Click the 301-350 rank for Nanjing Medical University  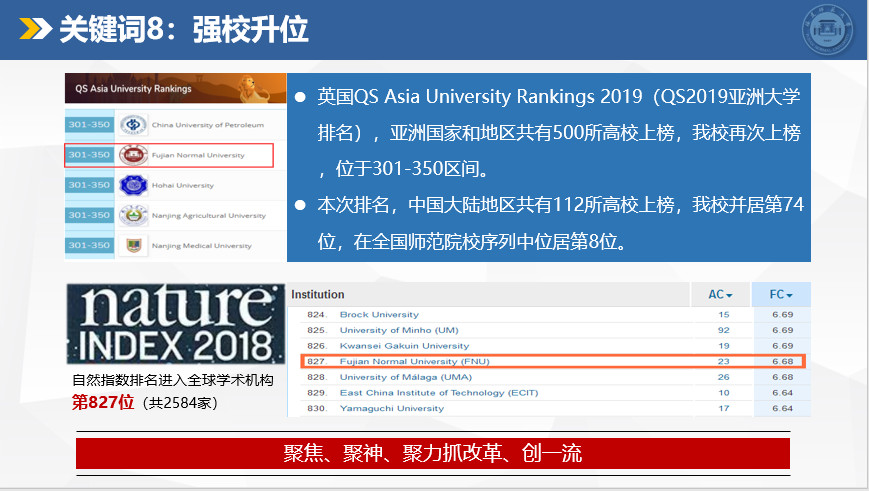[x=89, y=245]
